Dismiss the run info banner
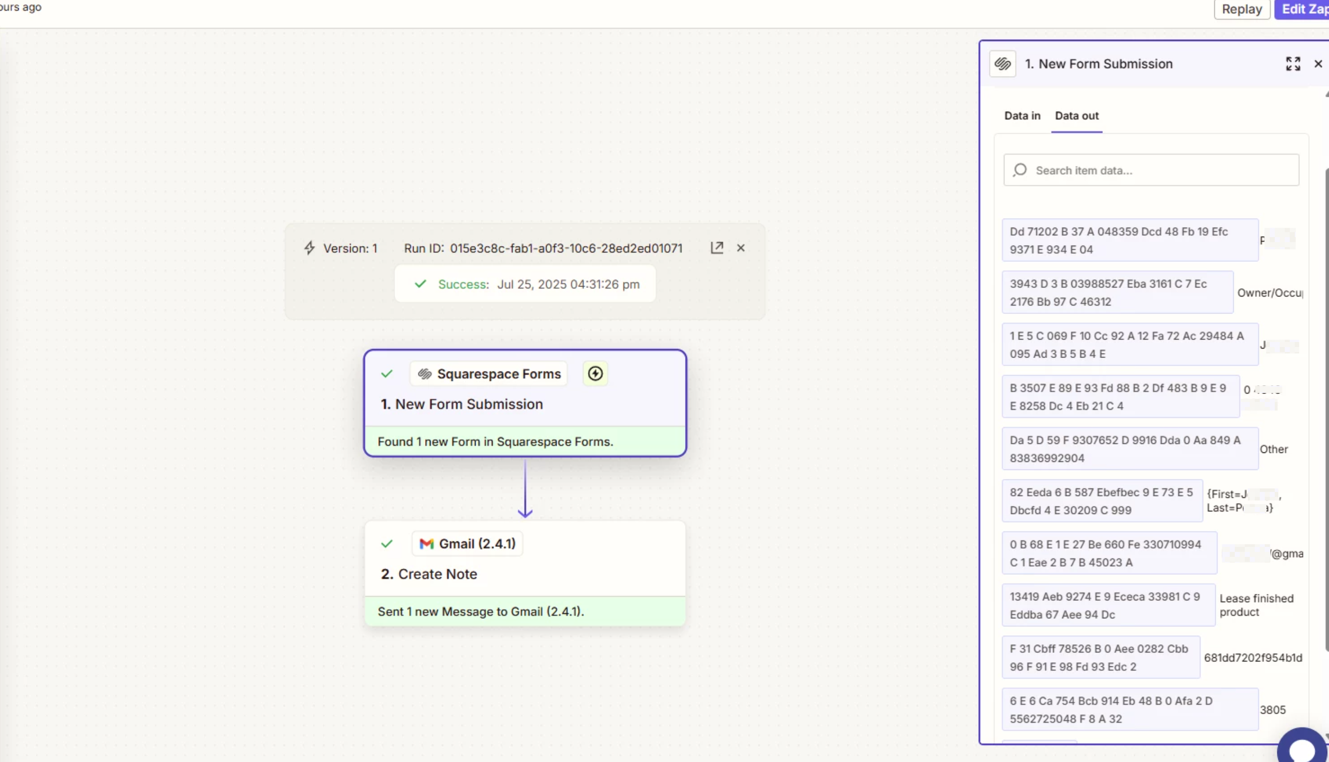 pos(741,248)
